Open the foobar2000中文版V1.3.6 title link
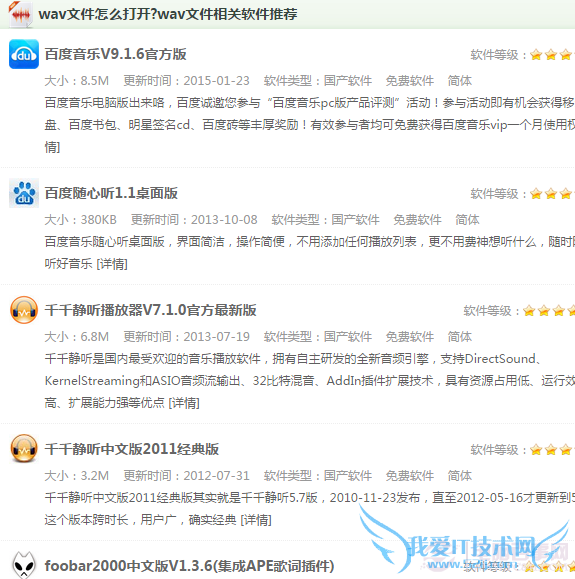The width and height of the screenshot is (575, 579). click(189, 566)
